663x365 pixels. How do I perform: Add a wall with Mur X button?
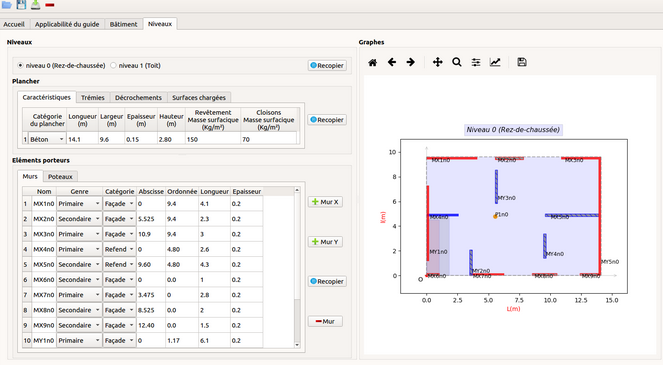pos(325,202)
